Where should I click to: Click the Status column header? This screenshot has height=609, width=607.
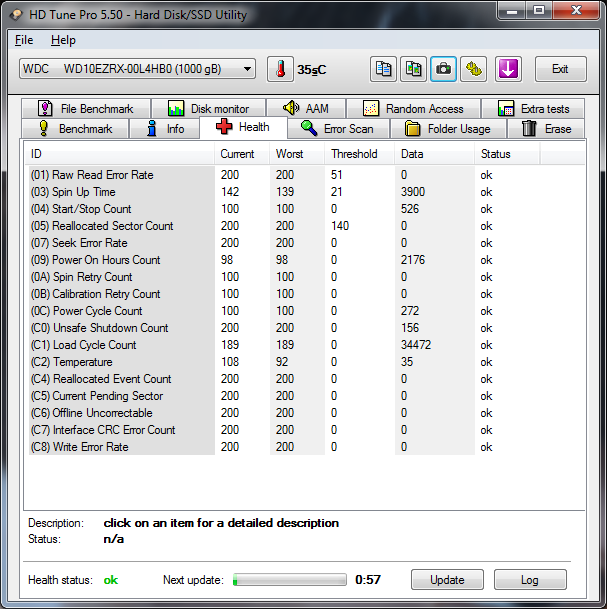pyautogui.click(x=507, y=154)
